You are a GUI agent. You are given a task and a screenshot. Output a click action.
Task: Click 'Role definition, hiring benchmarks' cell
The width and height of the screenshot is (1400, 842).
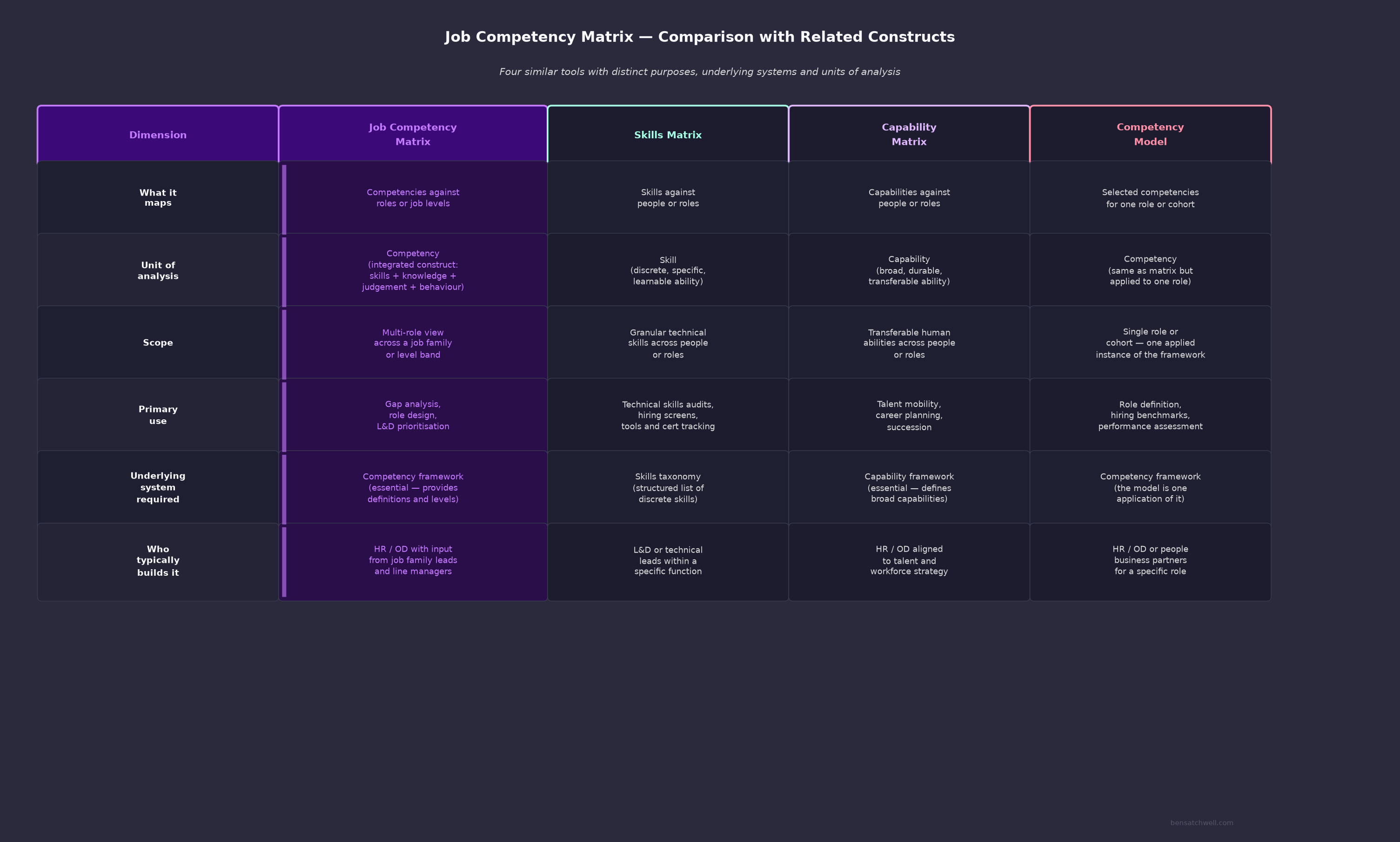click(1150, 415)
